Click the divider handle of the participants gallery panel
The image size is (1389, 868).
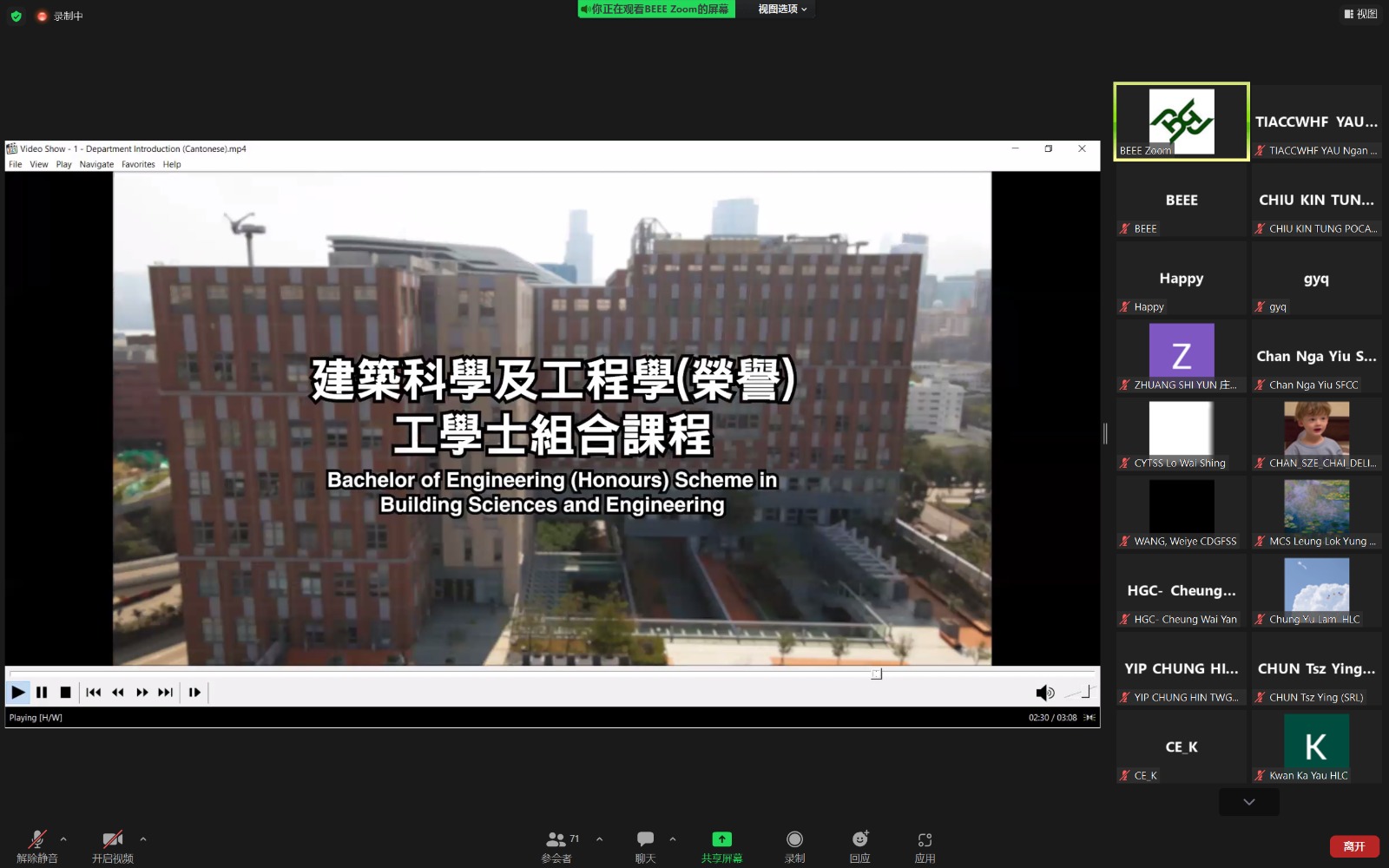coord(1105,433)
